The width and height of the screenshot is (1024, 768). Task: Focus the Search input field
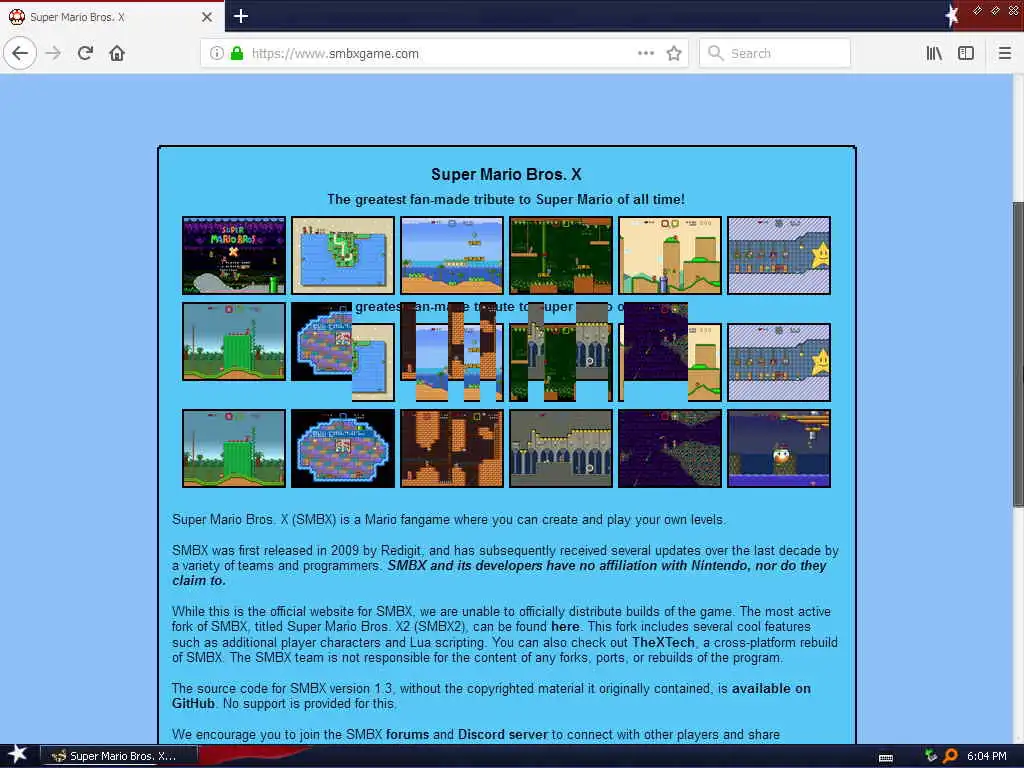(775, 53)
